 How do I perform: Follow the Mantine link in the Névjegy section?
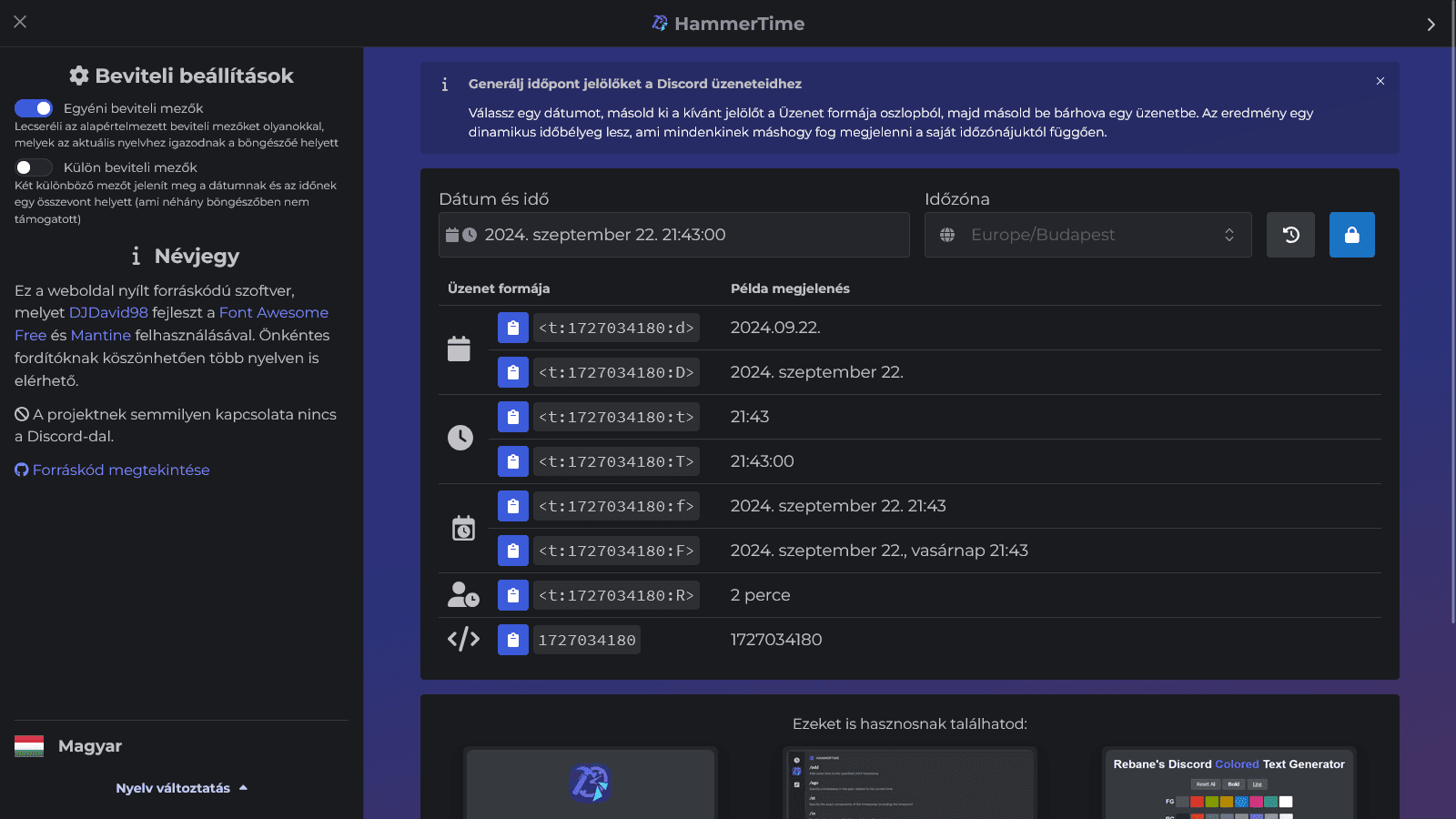[x=100, y=335]
